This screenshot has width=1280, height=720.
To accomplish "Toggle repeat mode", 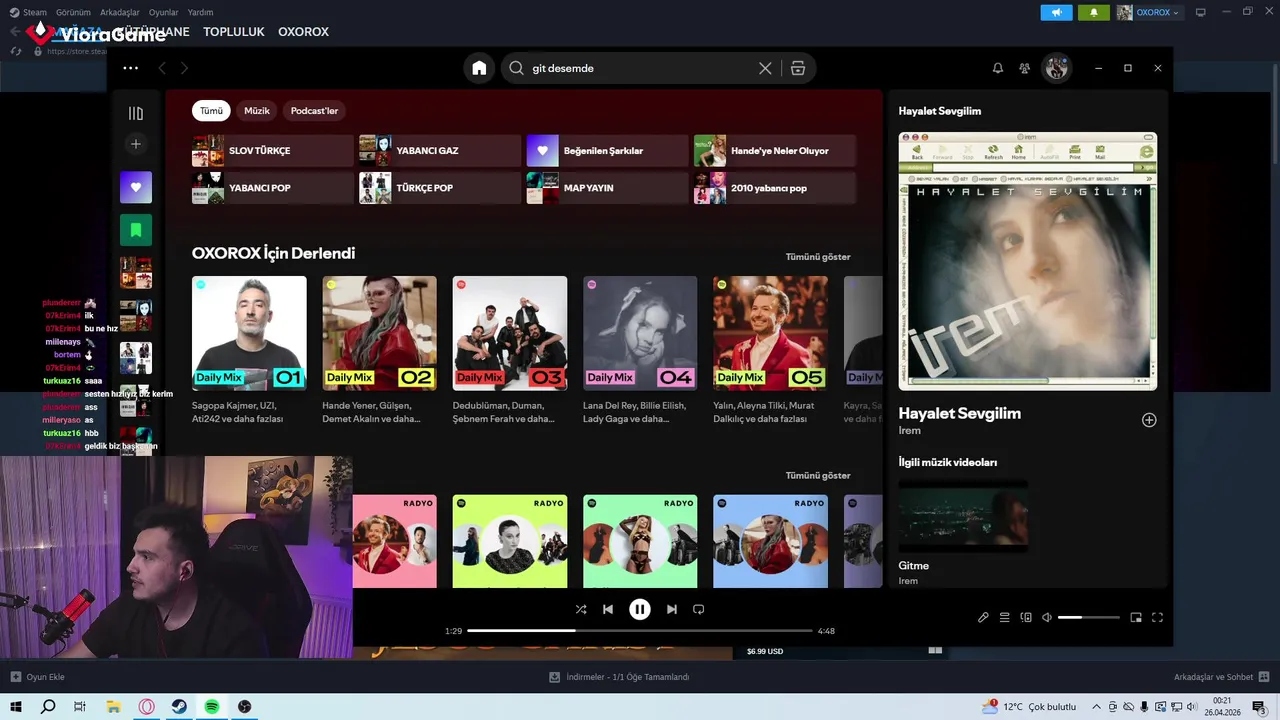I will (699, 609).
